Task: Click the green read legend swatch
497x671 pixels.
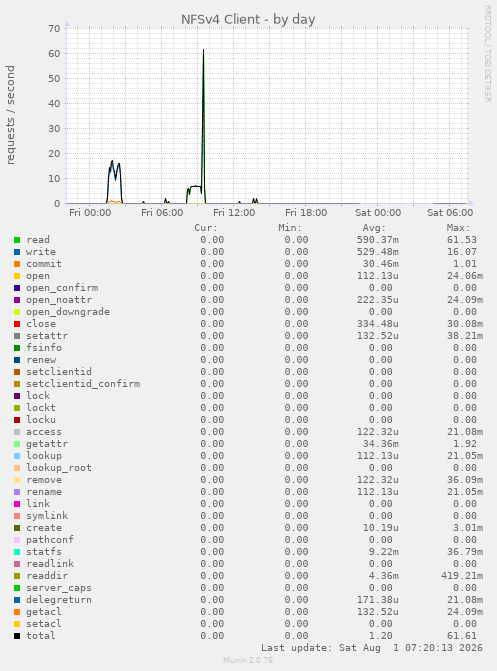Action: click(x=17, y=240)
